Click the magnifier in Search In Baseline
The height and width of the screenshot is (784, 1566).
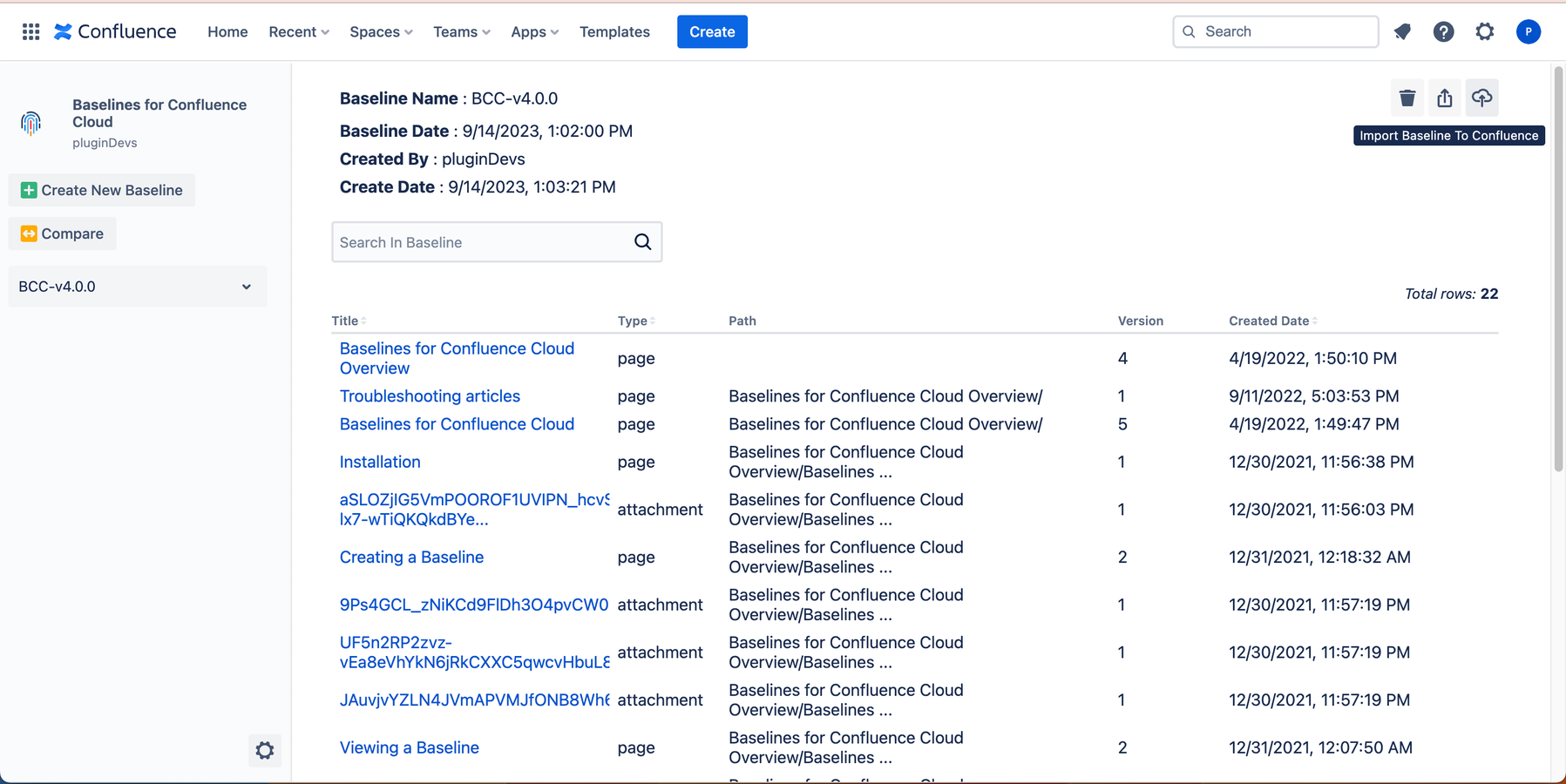pos(643,242)
